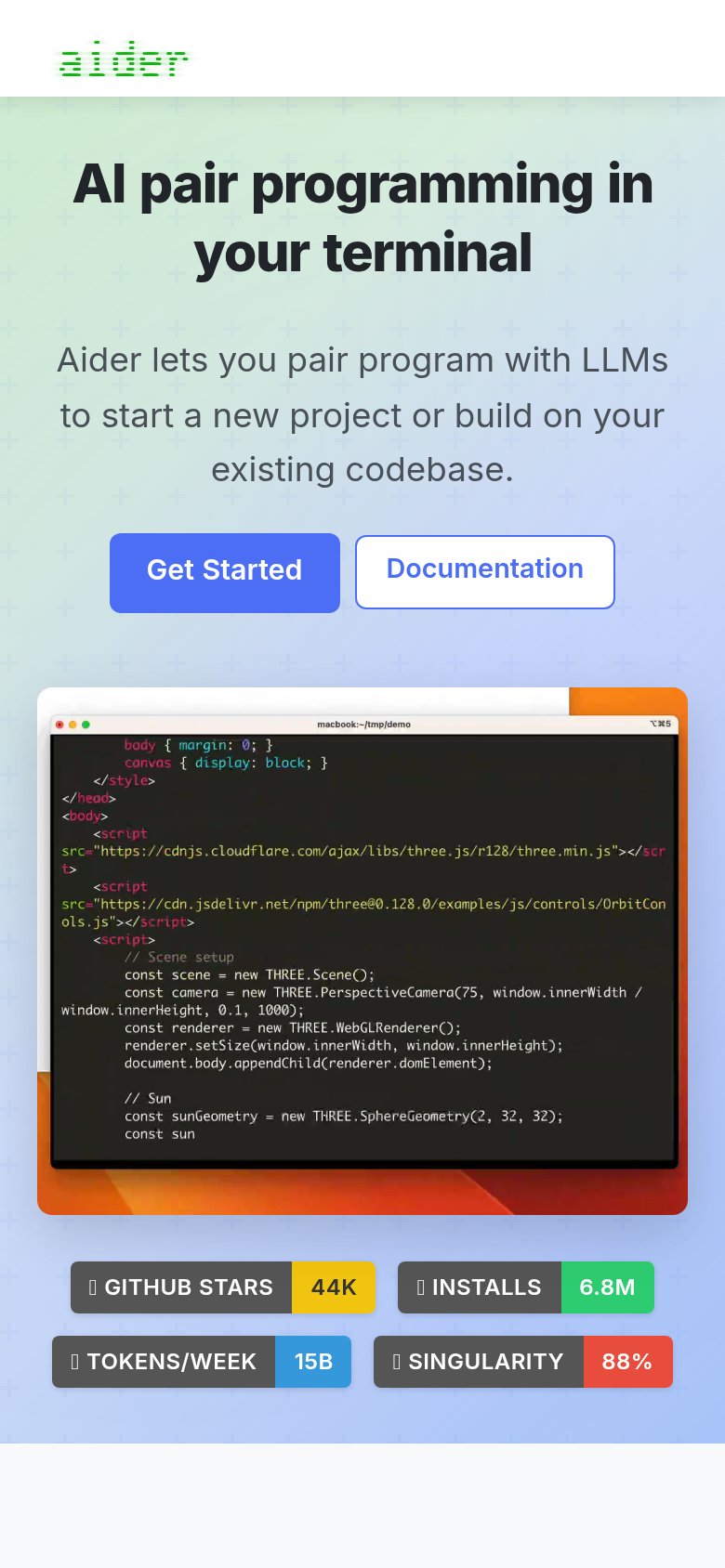Image resolution: width=725 pixels, height=1568 pixels.
Task: Click the aider logo
Action: tap(123, 59)
